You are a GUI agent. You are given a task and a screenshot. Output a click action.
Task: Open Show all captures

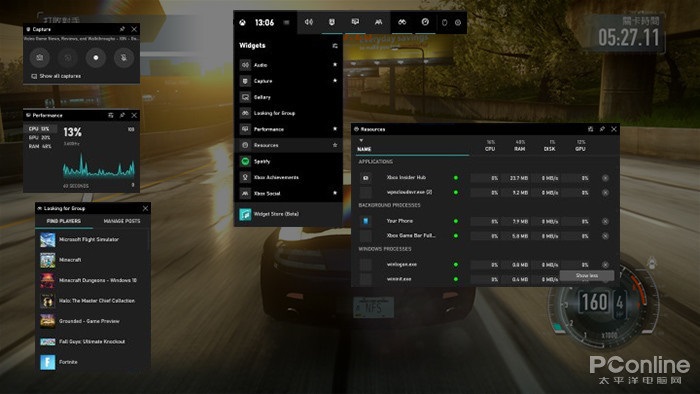coord(56,76)
